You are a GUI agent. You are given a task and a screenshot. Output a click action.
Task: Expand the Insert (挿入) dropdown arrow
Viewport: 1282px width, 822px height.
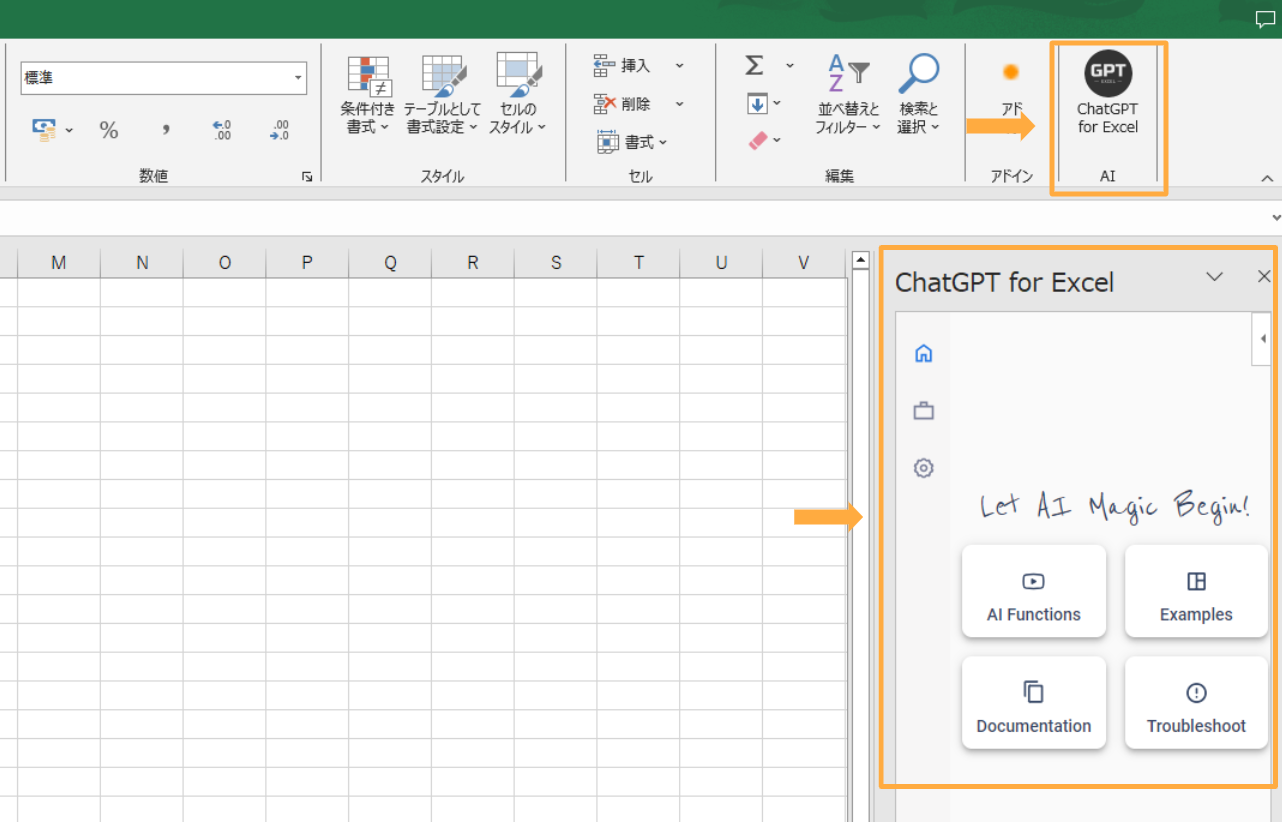pos(679,66)
